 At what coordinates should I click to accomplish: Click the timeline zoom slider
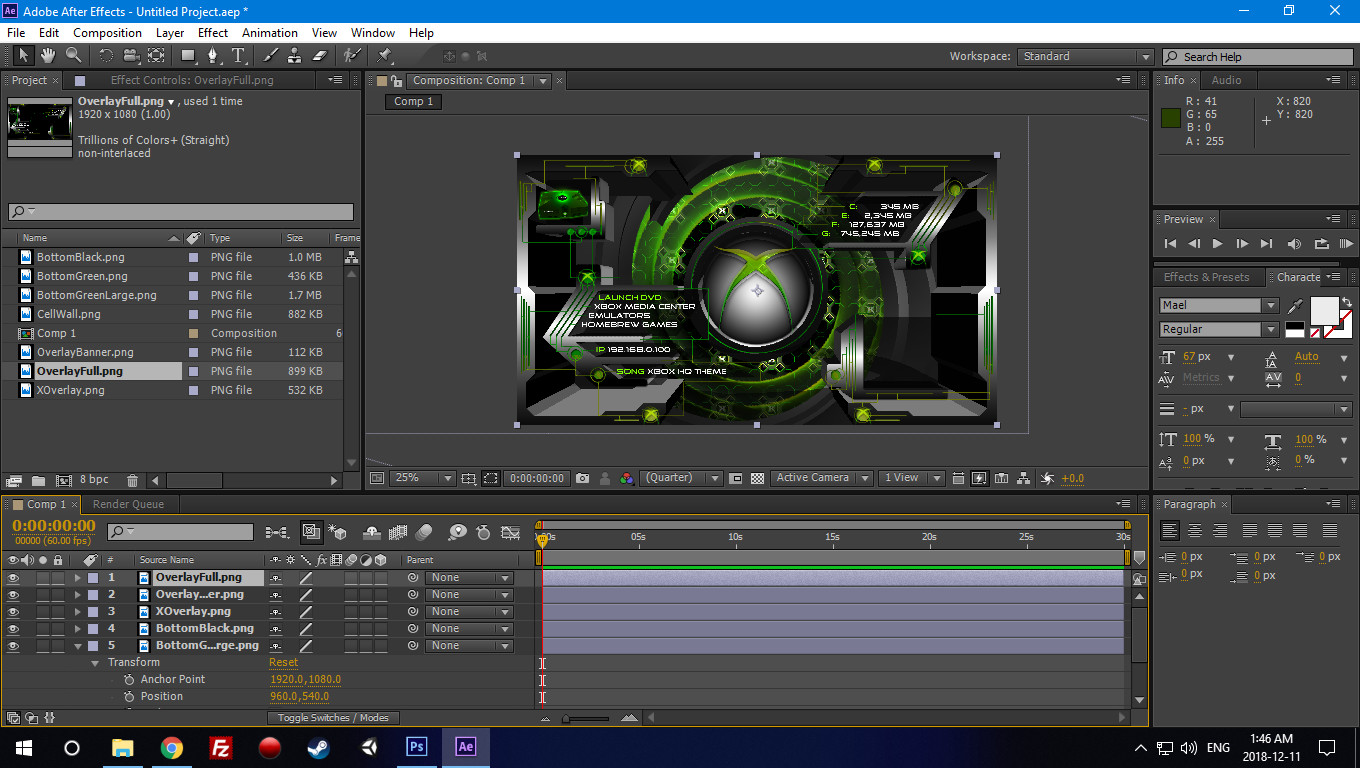(x=586, y=718)
